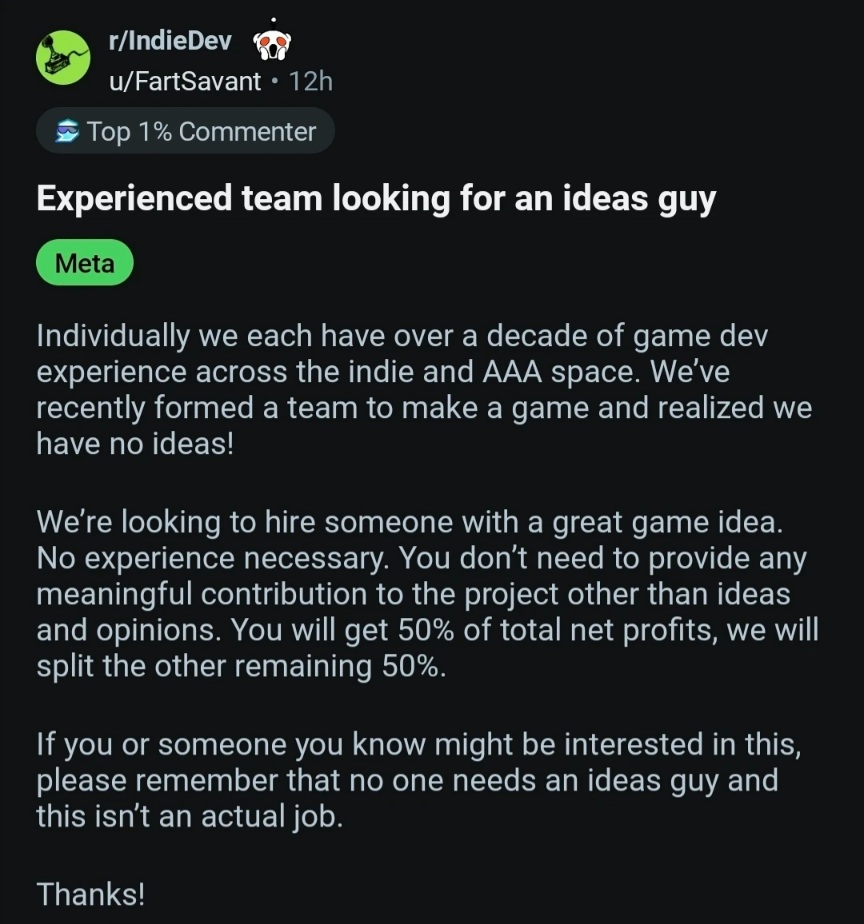
Task: Click the 'please remember that no one' line
Action: (x=406, y=780)
